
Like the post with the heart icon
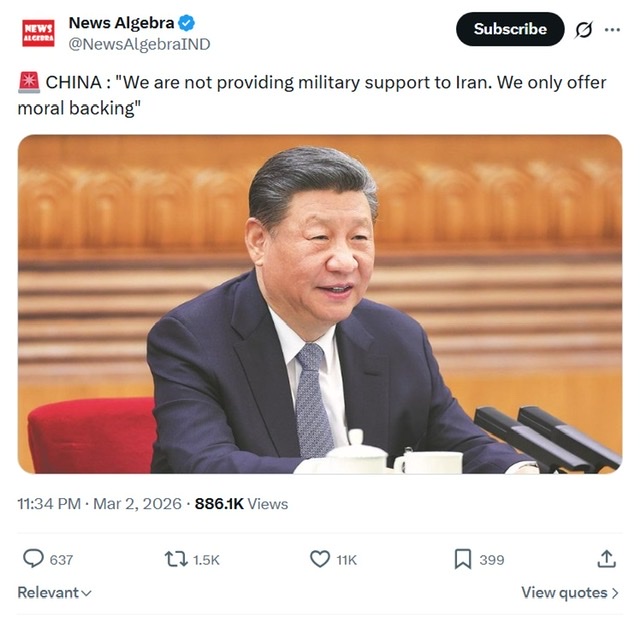320,559
